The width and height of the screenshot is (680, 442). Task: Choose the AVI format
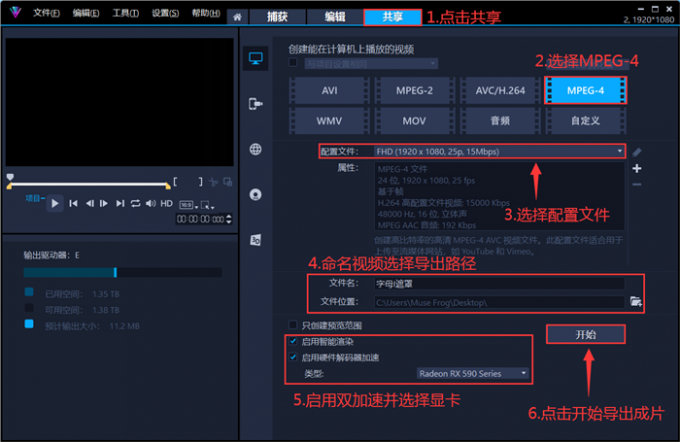coord(330,90)
